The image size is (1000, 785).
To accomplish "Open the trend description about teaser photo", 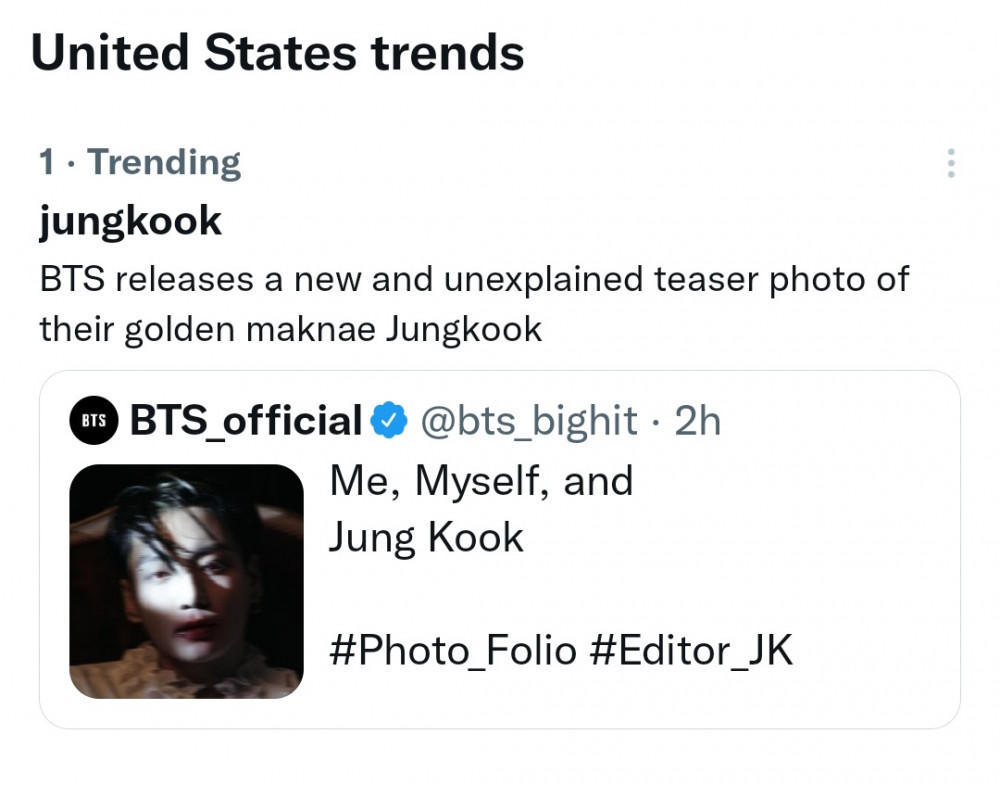I will coord(474,304).
